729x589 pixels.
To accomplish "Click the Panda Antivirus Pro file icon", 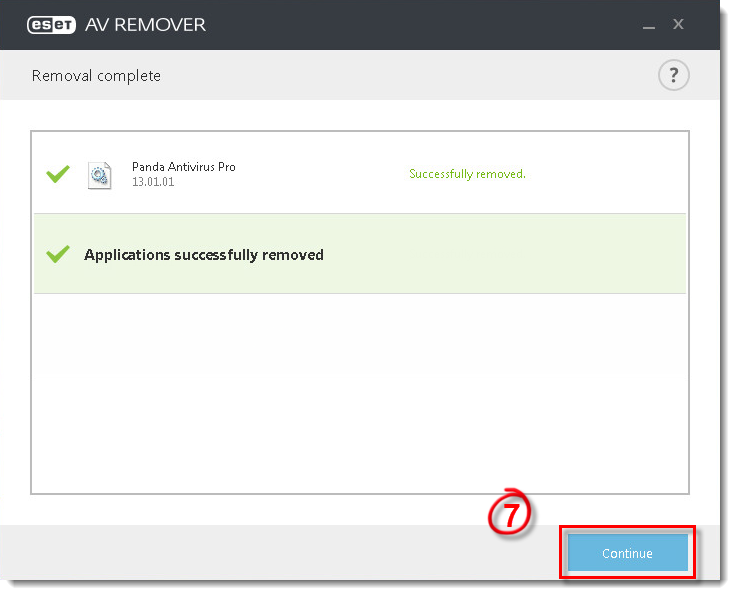I will (99, 175).
